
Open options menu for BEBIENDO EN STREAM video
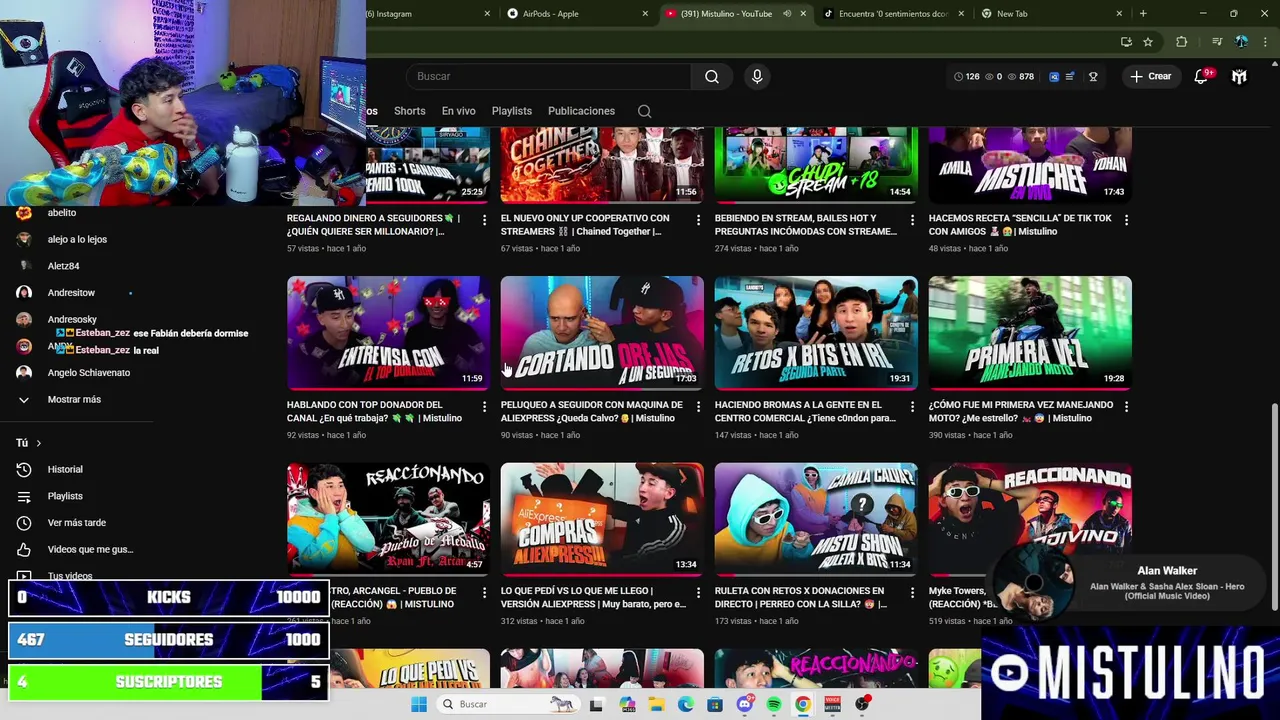coord(912,219)
